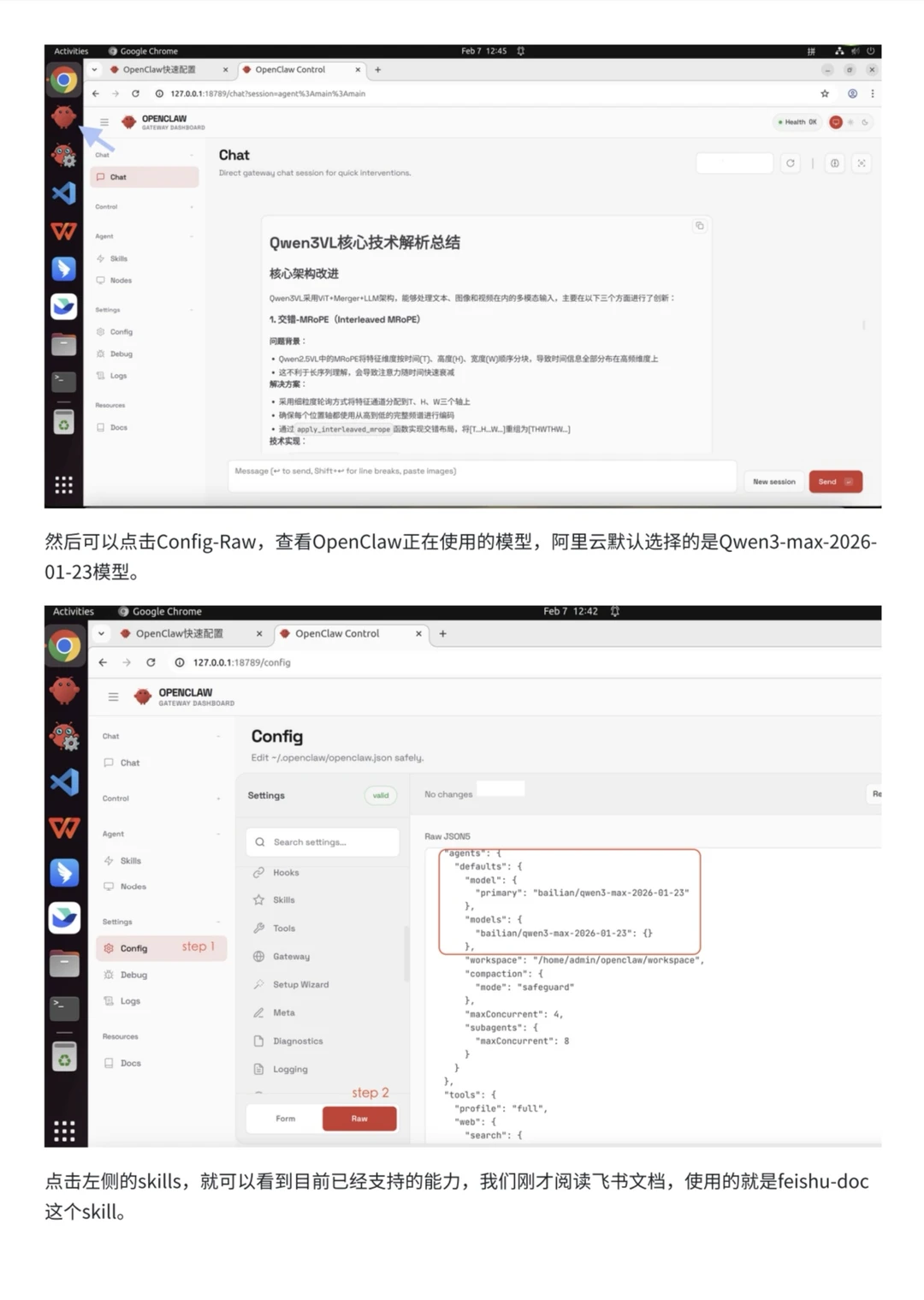Select the OpenClaw Control tab in the Config browser
This screenshot has height=1300, width=924.
click(x=349, y=634)
